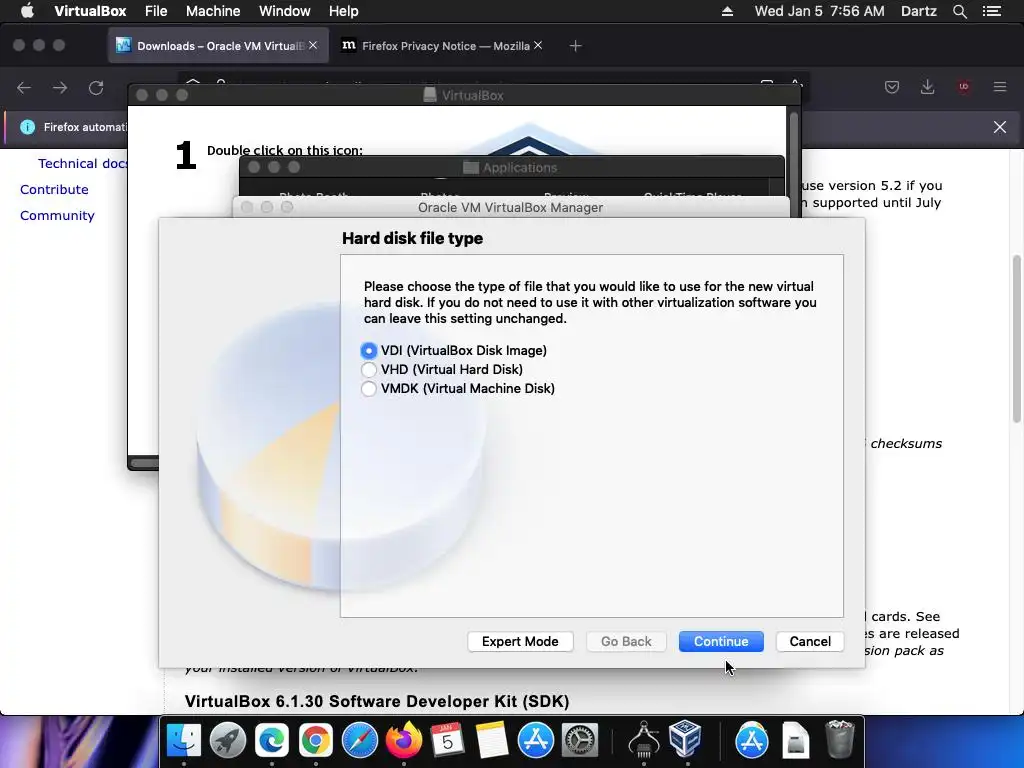Click the Applications Finder window title bar
The height and width of the screenshot is (768, 1024).
tap(511, 167)
